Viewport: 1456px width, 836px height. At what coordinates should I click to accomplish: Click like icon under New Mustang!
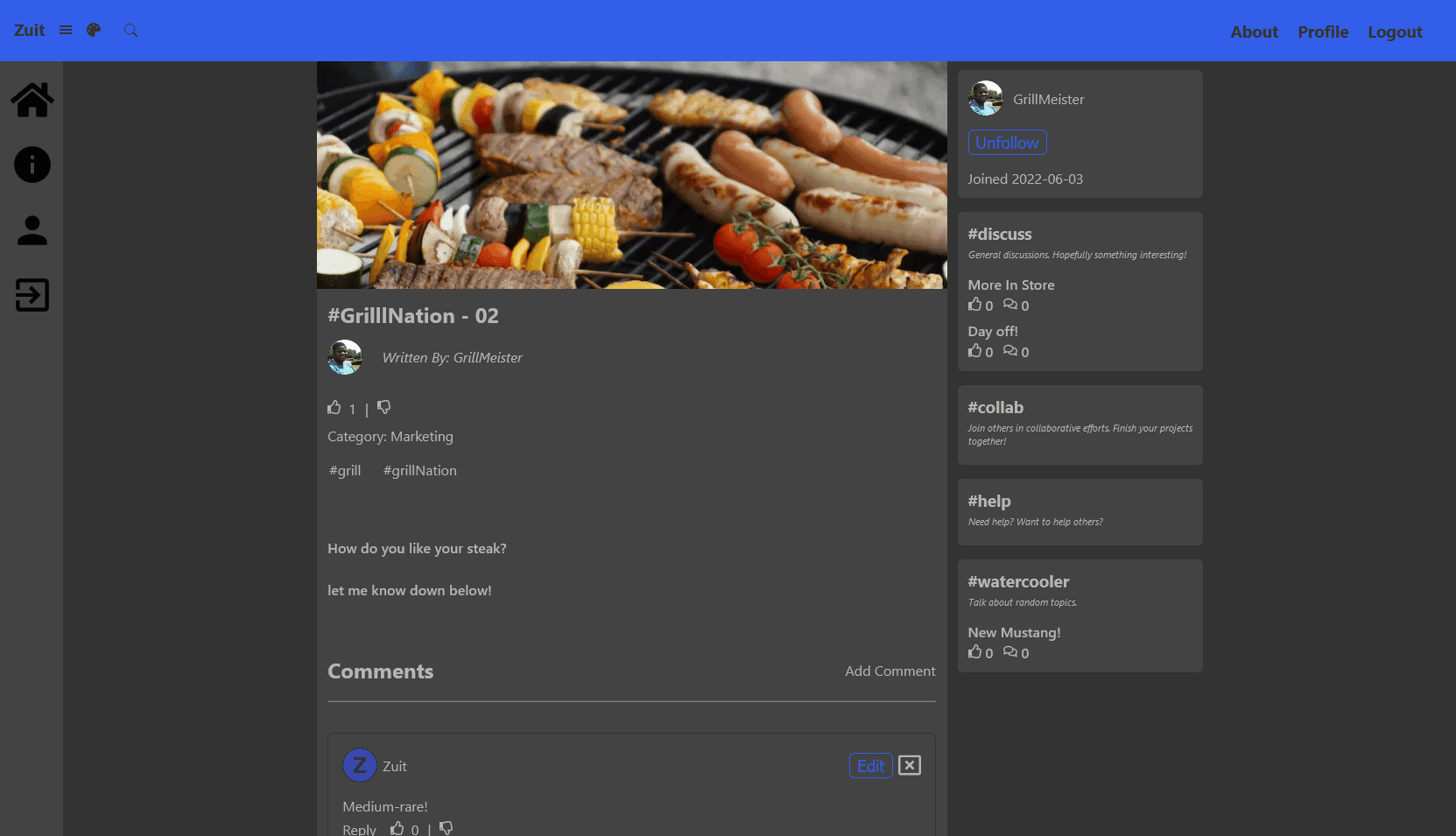975,651
